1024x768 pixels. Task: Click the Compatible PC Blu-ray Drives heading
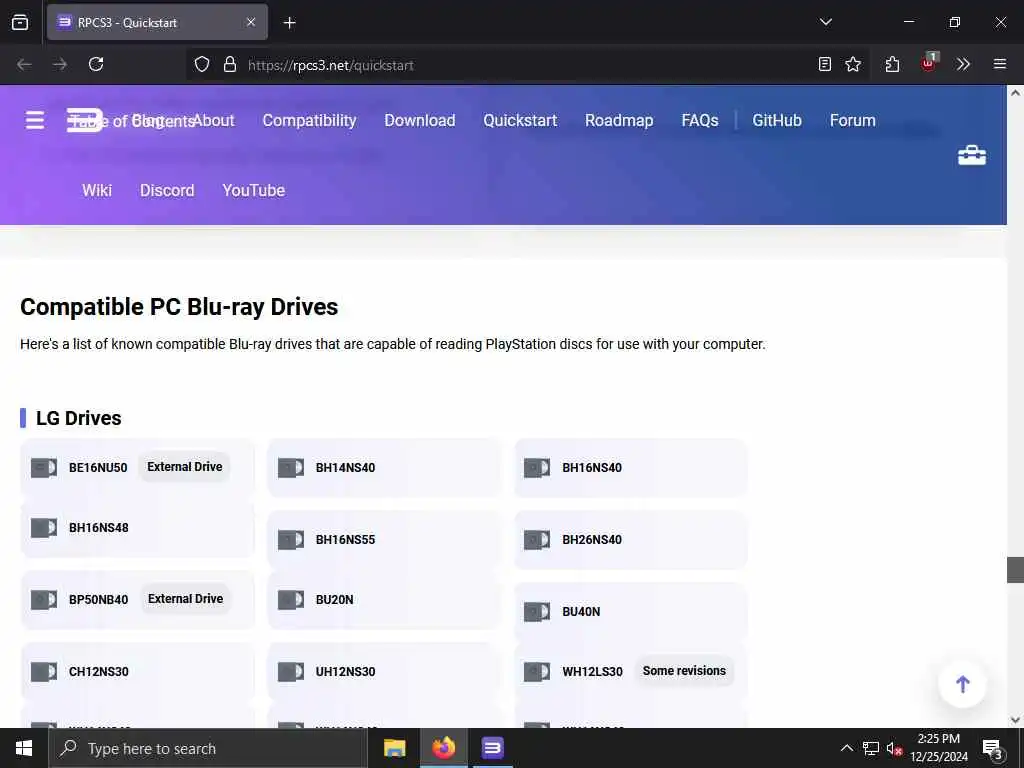[179, 307]
